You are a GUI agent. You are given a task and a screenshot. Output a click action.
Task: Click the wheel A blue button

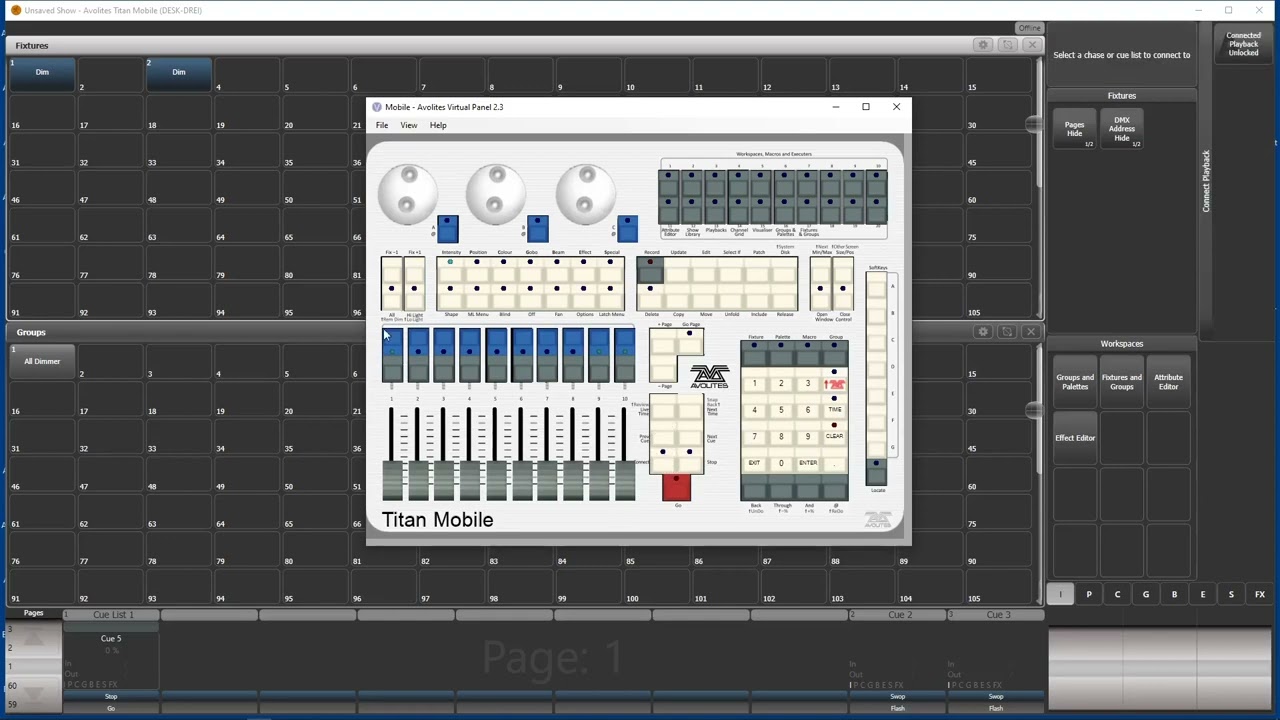pyautogui.click(x=448, y=229)
